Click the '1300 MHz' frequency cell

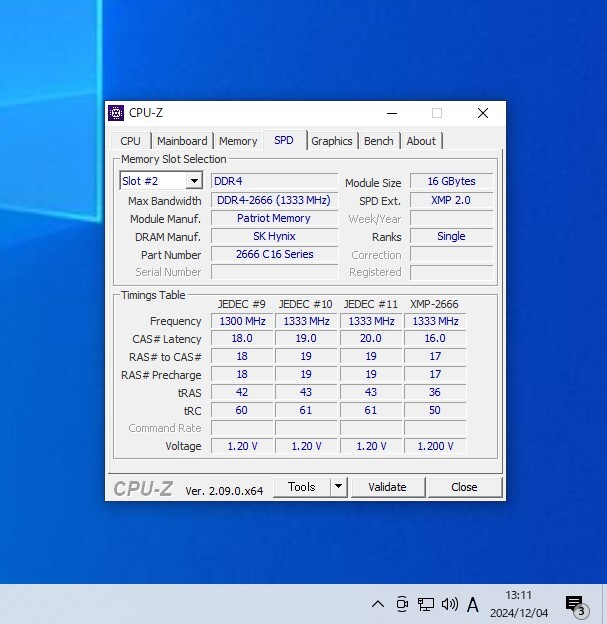coord(242,321)
